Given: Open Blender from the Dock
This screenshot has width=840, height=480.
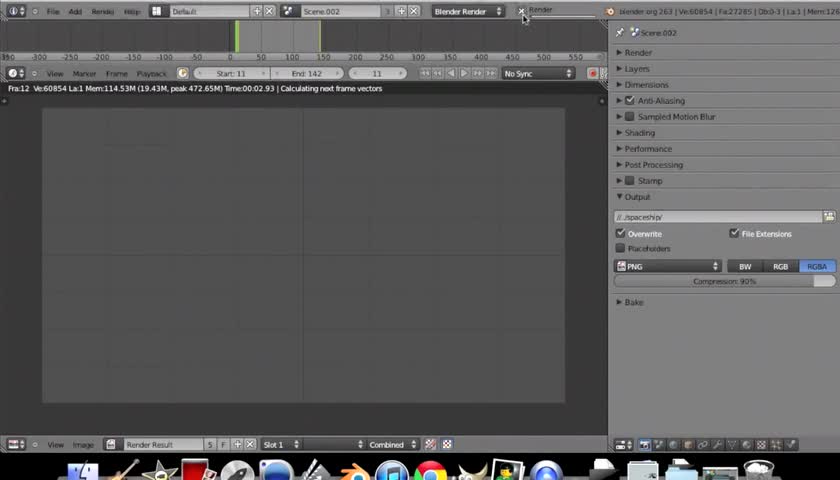Looking at the screenshot, I should pos(354,470).
